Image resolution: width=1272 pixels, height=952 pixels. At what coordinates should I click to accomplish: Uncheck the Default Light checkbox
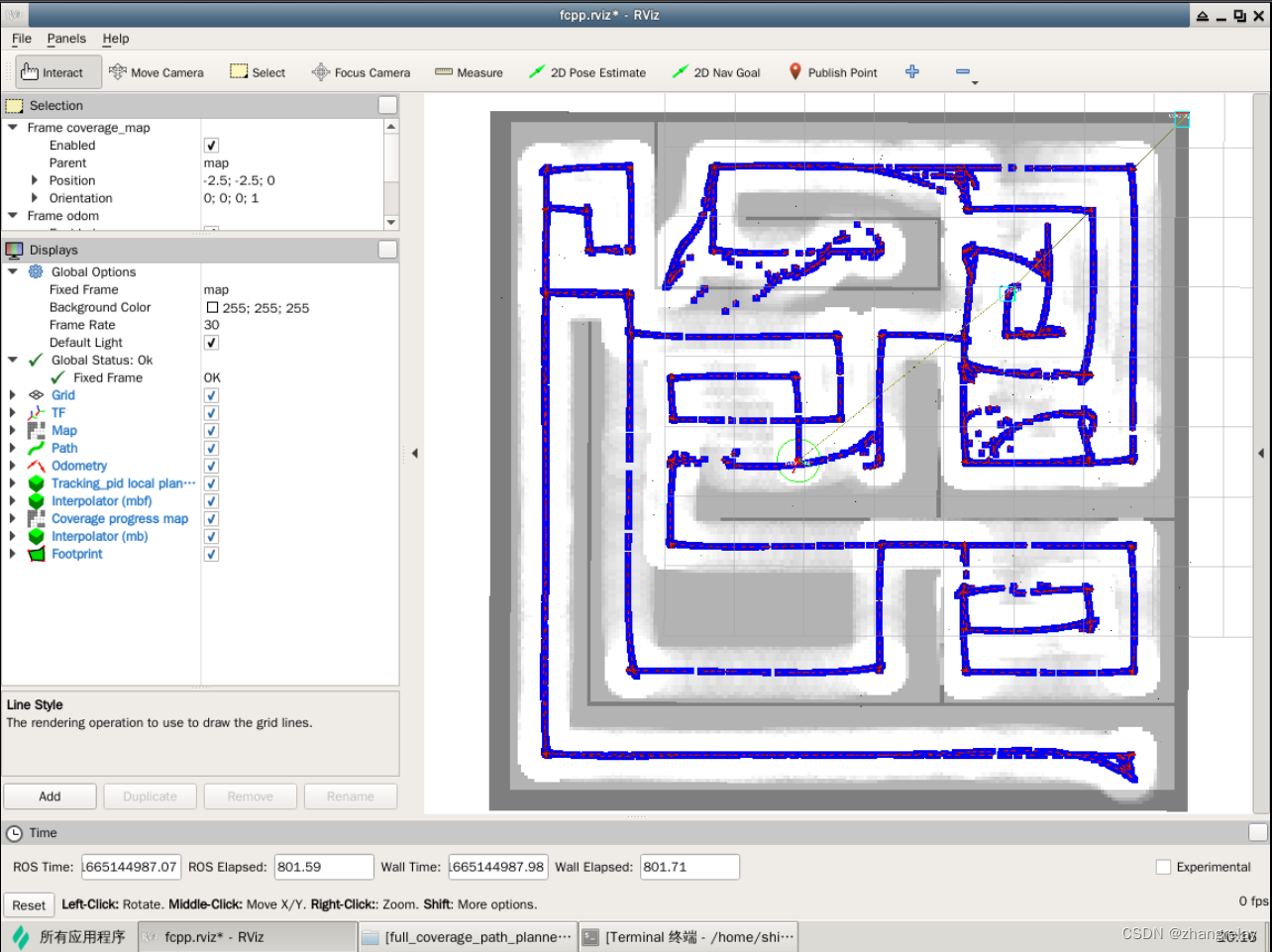click(x=211, y=343)
